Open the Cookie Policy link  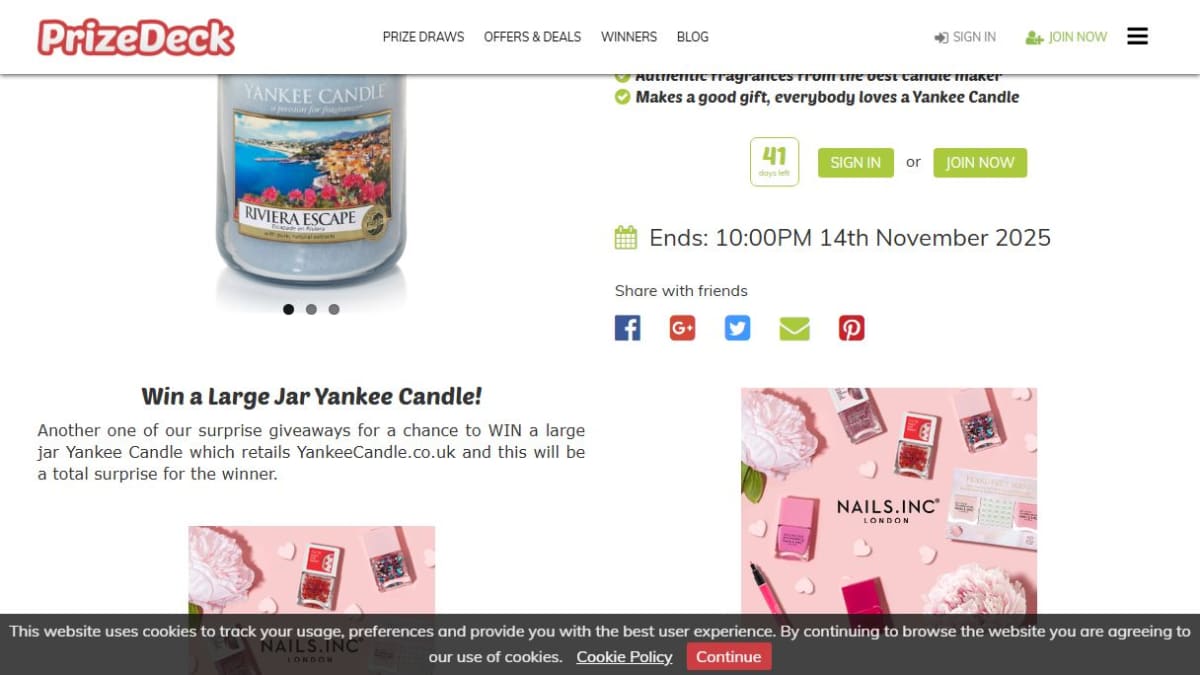coord(624,657)
